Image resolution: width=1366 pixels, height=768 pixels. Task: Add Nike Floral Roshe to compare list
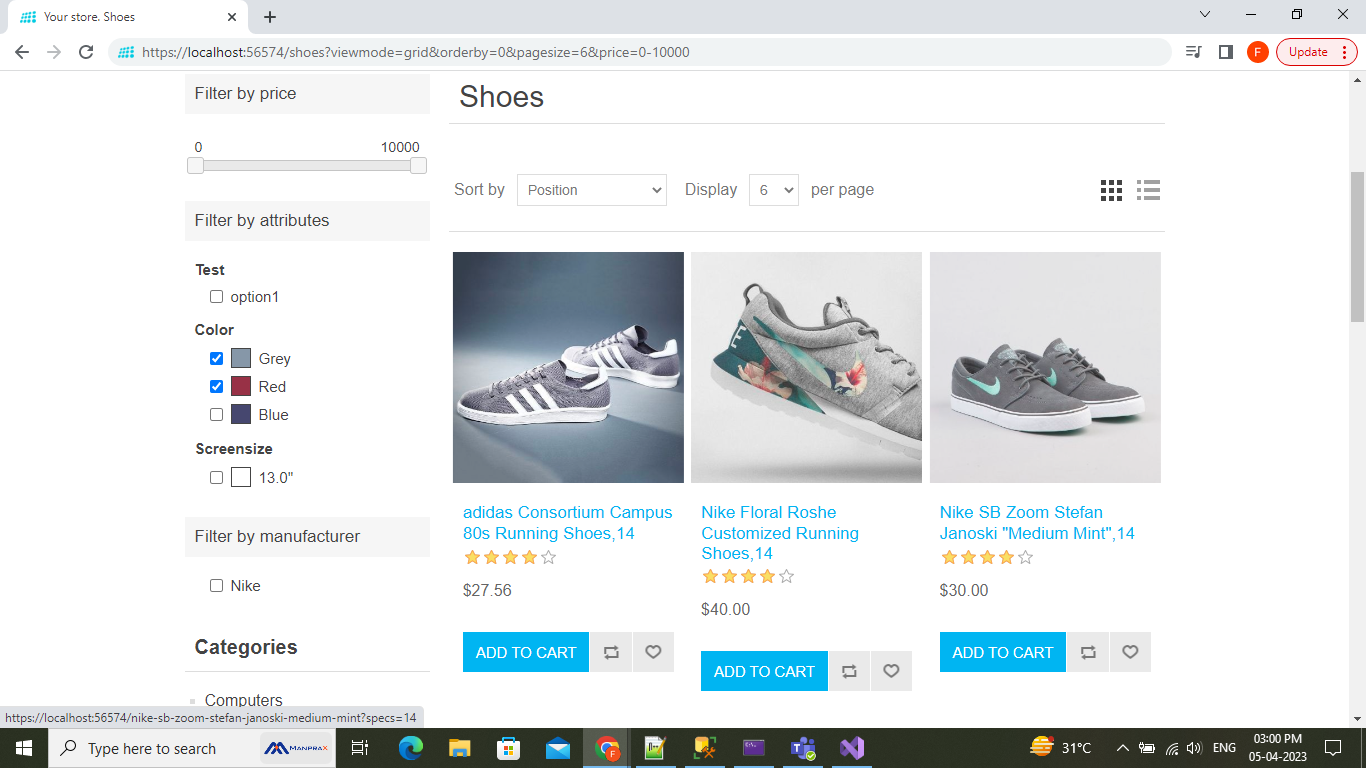(x=849, y=670)
